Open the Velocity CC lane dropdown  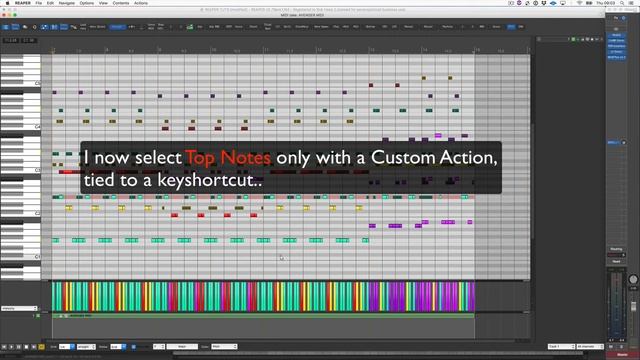coord(19,308)
